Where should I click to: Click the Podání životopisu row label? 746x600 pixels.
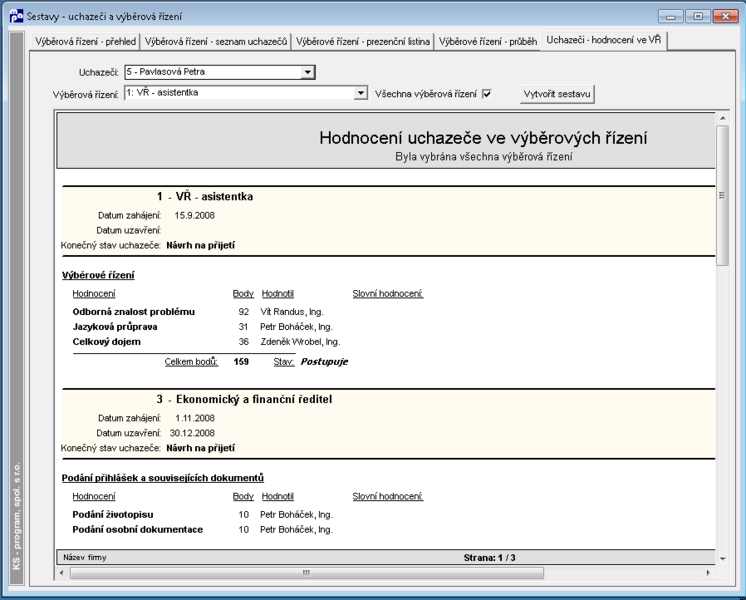coord(113,515)
